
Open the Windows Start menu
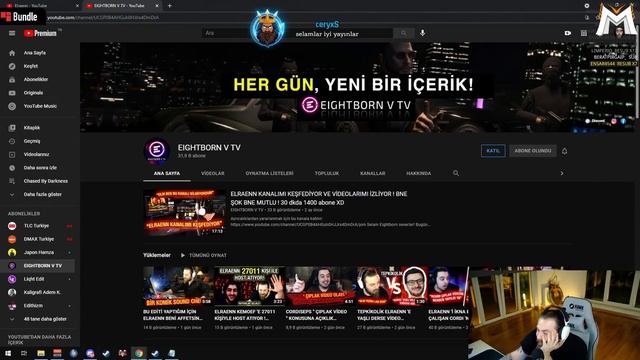8,353
